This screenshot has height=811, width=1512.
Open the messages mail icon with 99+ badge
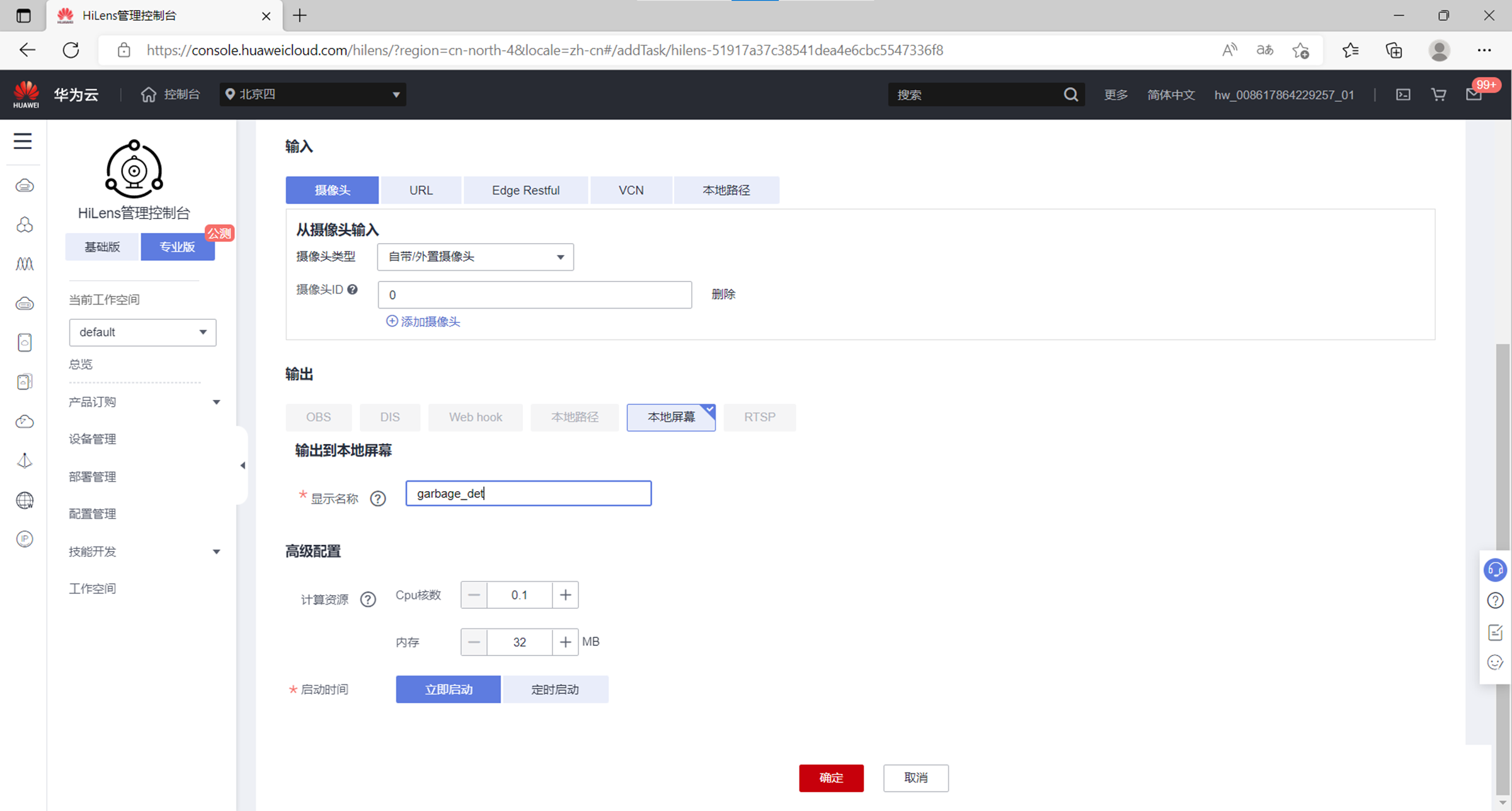tap(1474, 94)
